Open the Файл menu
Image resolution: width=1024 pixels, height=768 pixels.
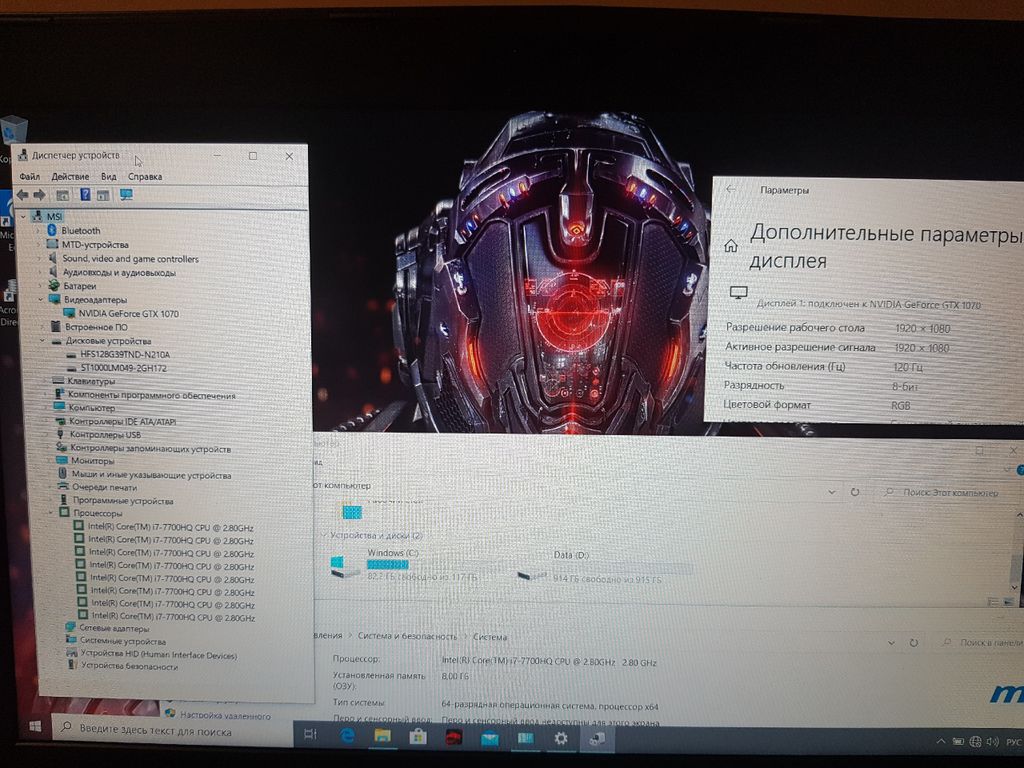coord(29,176)
